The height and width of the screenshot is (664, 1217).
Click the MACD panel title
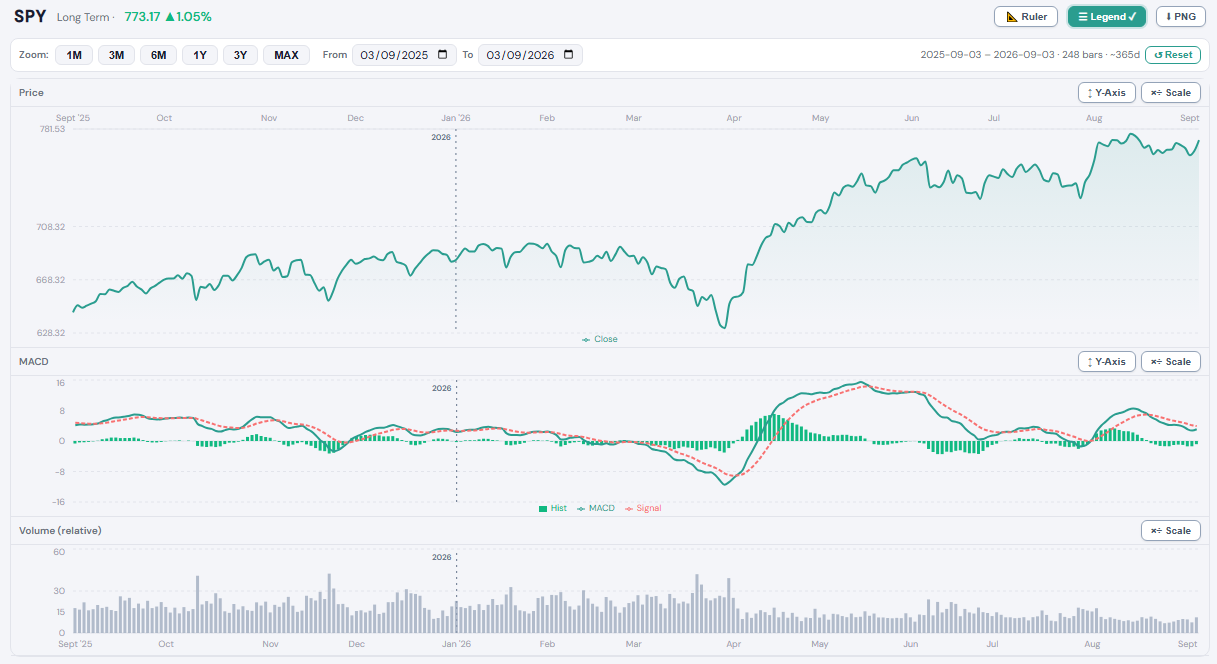tap(34, 361)
